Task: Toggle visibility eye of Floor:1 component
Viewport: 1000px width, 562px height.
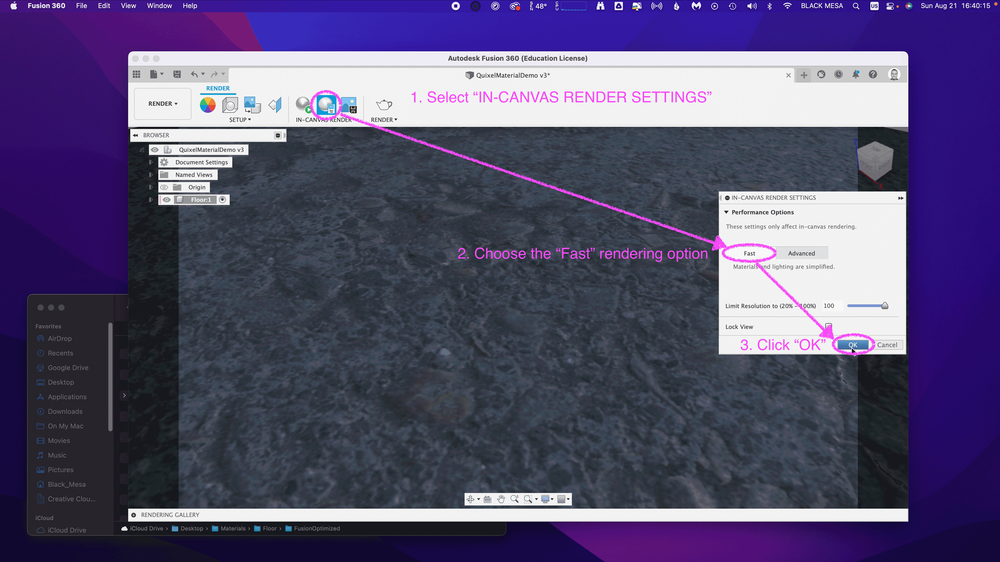Action: pos(167,200)
